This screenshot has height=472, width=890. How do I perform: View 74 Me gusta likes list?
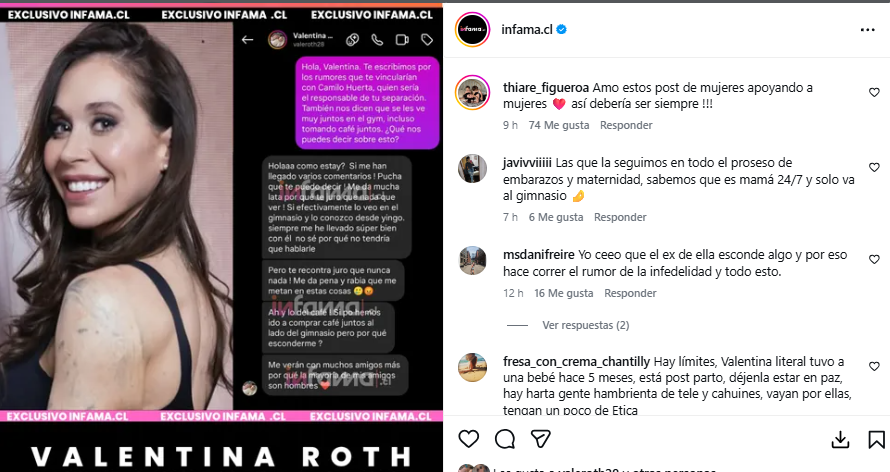click(x=559, y=125)
